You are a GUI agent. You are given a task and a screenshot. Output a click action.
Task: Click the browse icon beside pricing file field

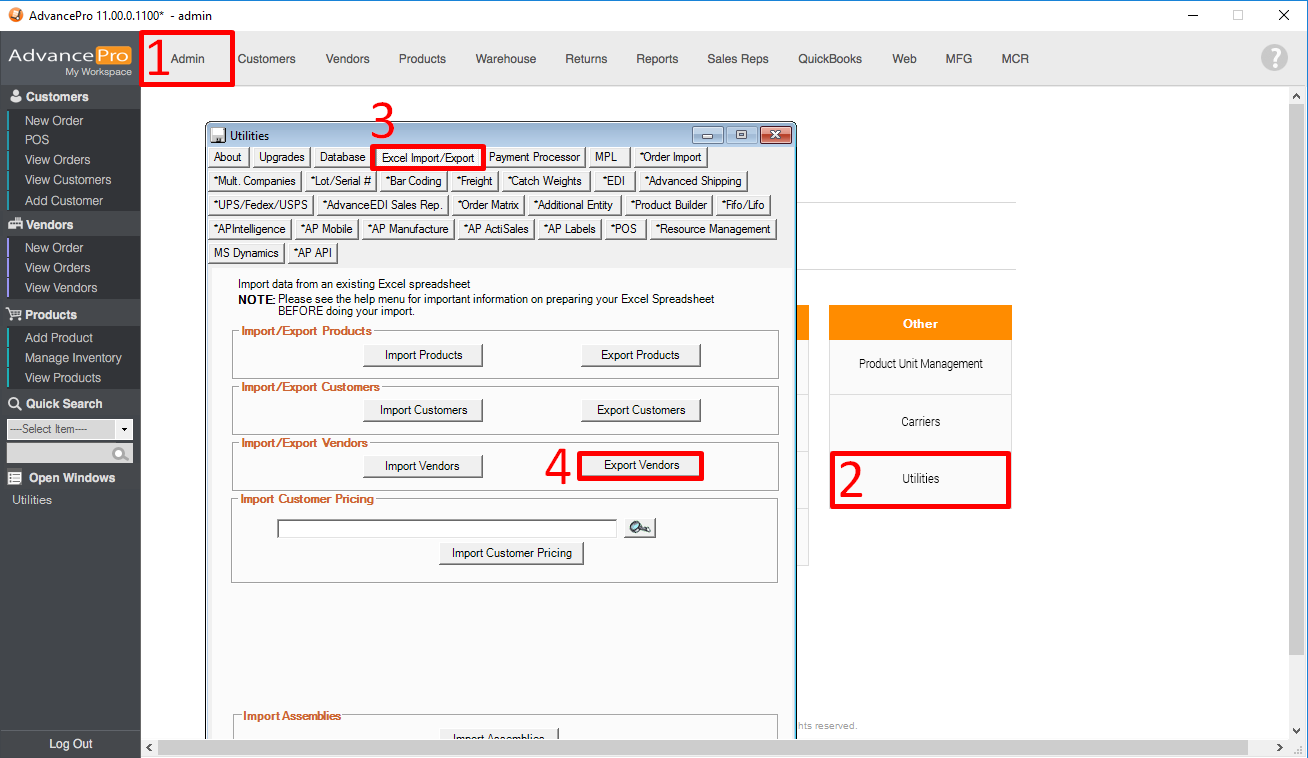click(639, 528)
